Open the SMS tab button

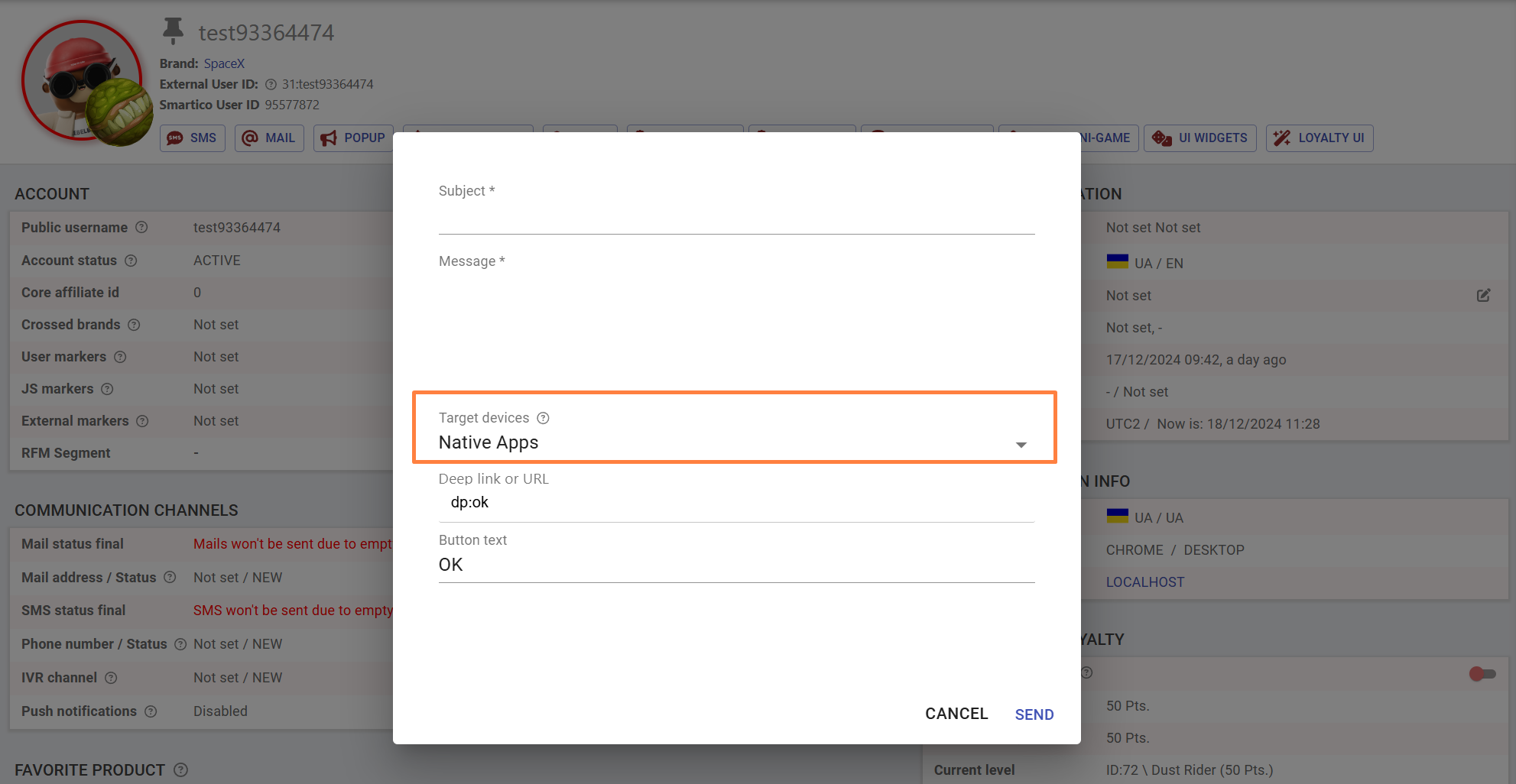(x=193, y=138)
